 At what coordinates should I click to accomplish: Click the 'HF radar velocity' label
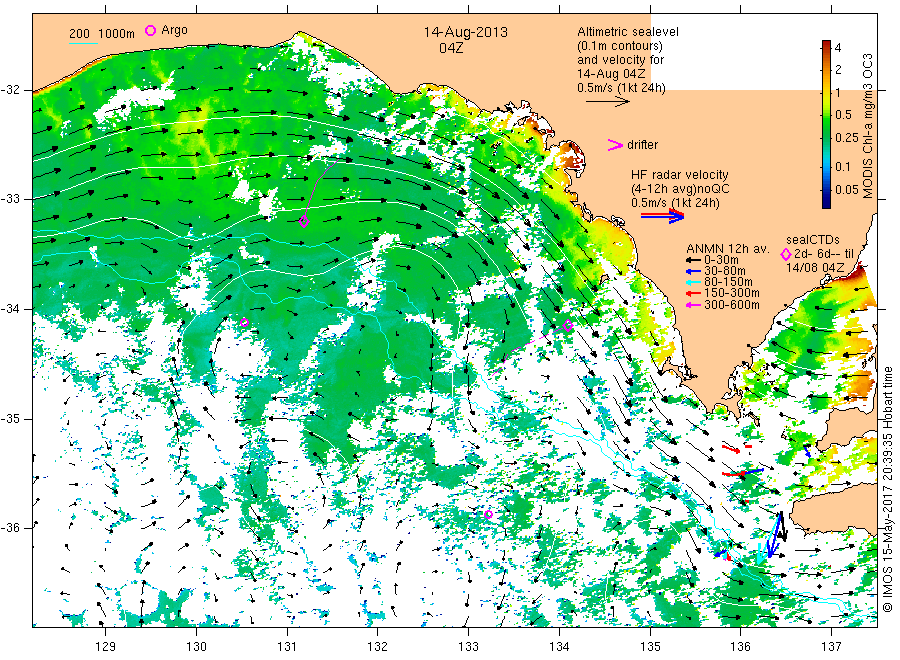point(680,174)
